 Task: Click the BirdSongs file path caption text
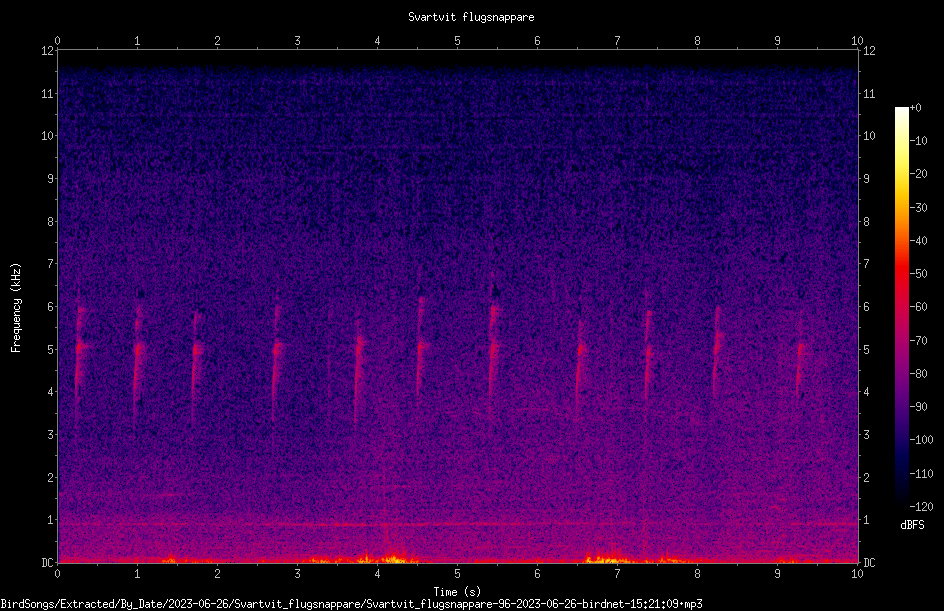352,604
